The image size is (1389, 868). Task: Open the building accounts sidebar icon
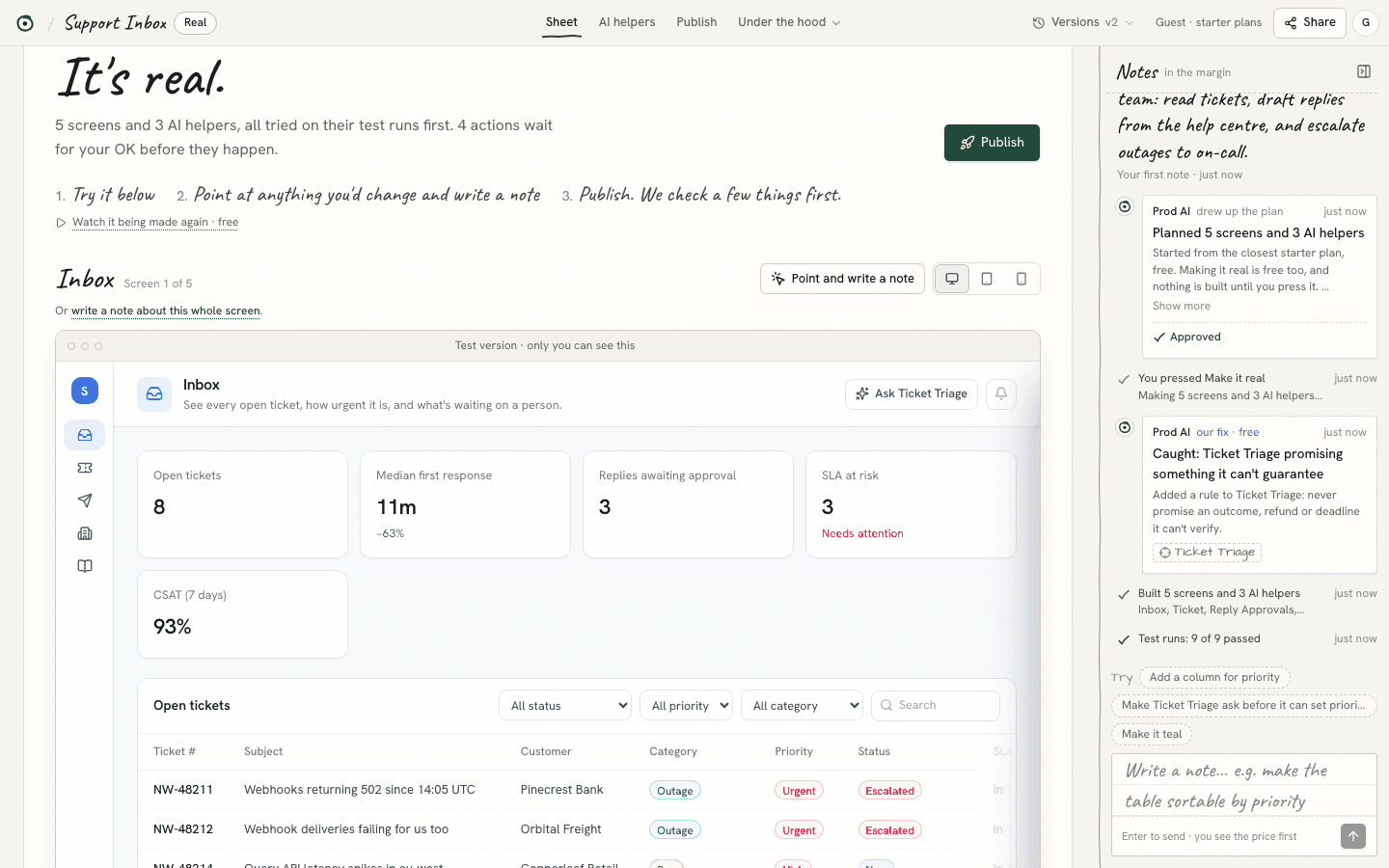pyautogui.click(x=85, y=533)
